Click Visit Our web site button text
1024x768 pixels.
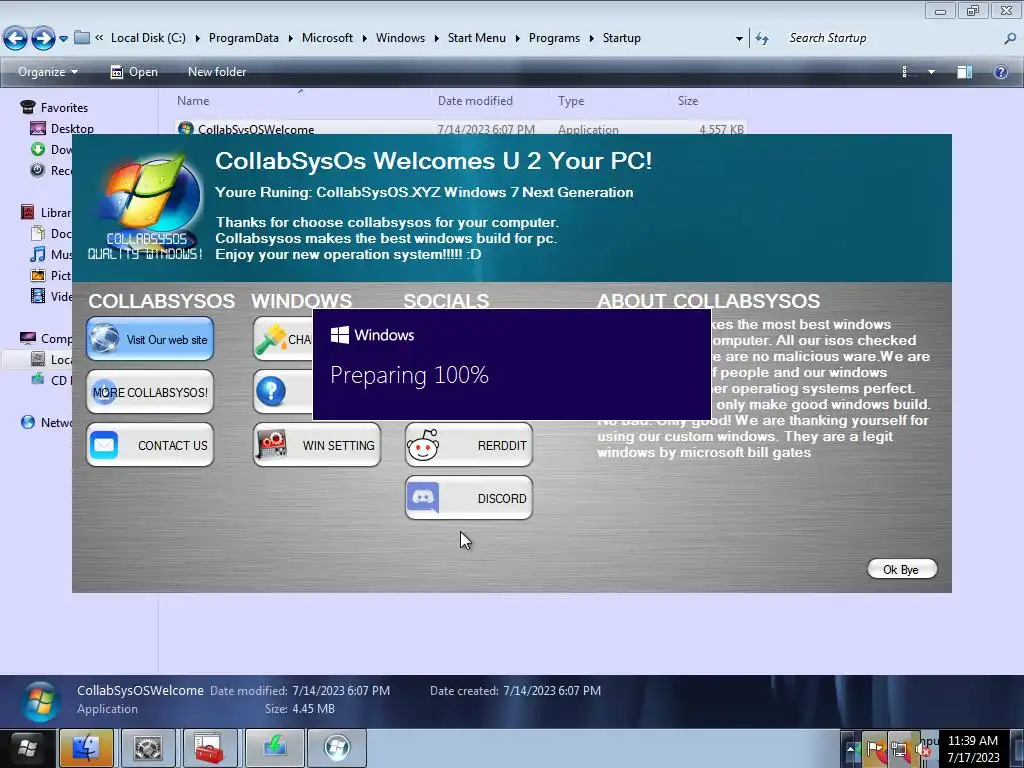167,340
